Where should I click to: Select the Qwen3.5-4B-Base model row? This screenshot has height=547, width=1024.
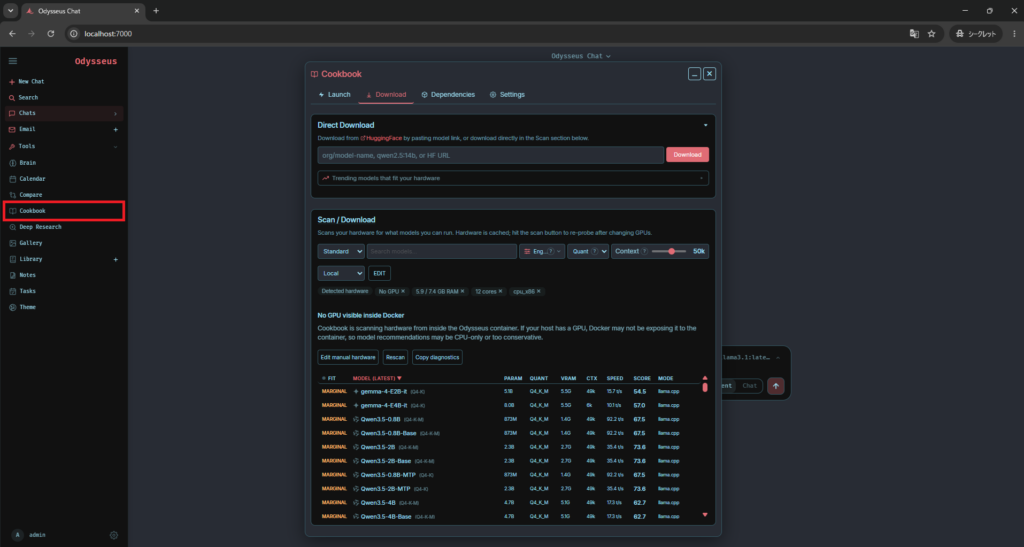tap(508, 516)
